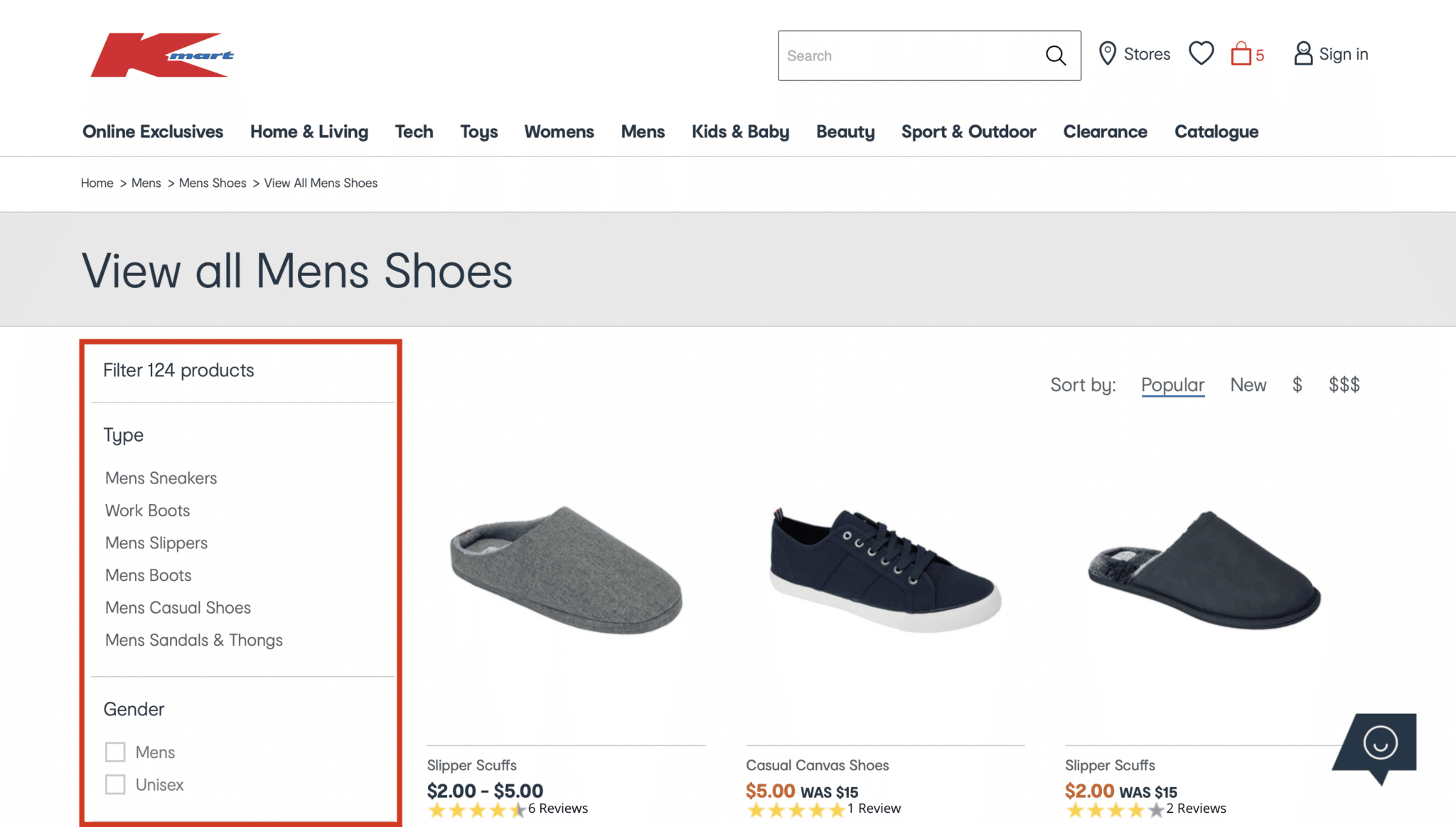1456x827 pixels.
Task: Open the shopping cart showing 5 items
Action: pos(1243,53)
